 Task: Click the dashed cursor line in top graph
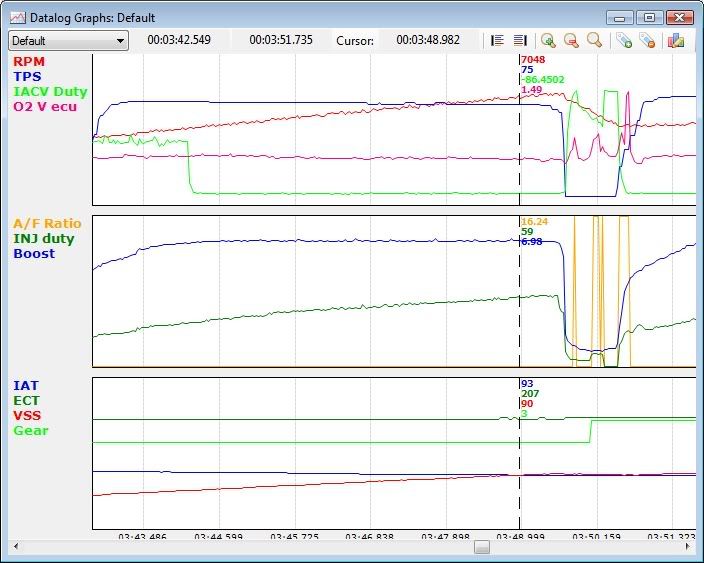(x=519, y=130)
